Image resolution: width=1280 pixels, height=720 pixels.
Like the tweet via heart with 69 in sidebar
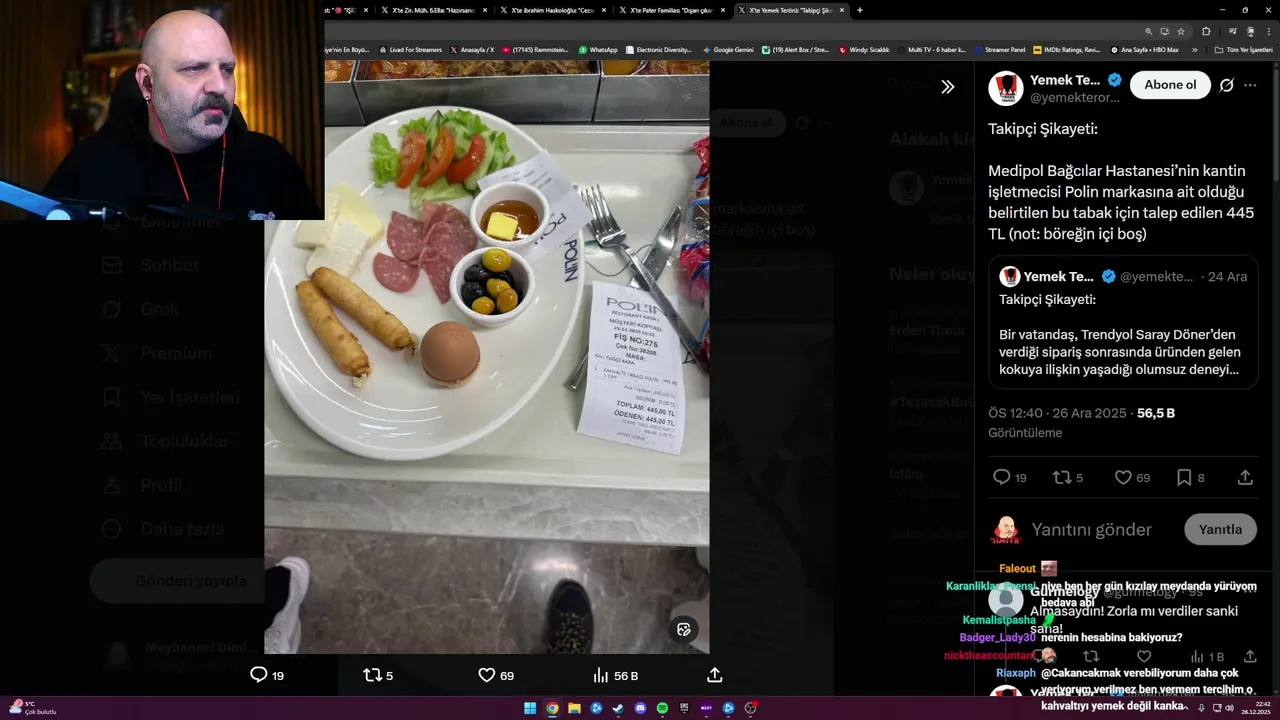tap(1132, 478)
